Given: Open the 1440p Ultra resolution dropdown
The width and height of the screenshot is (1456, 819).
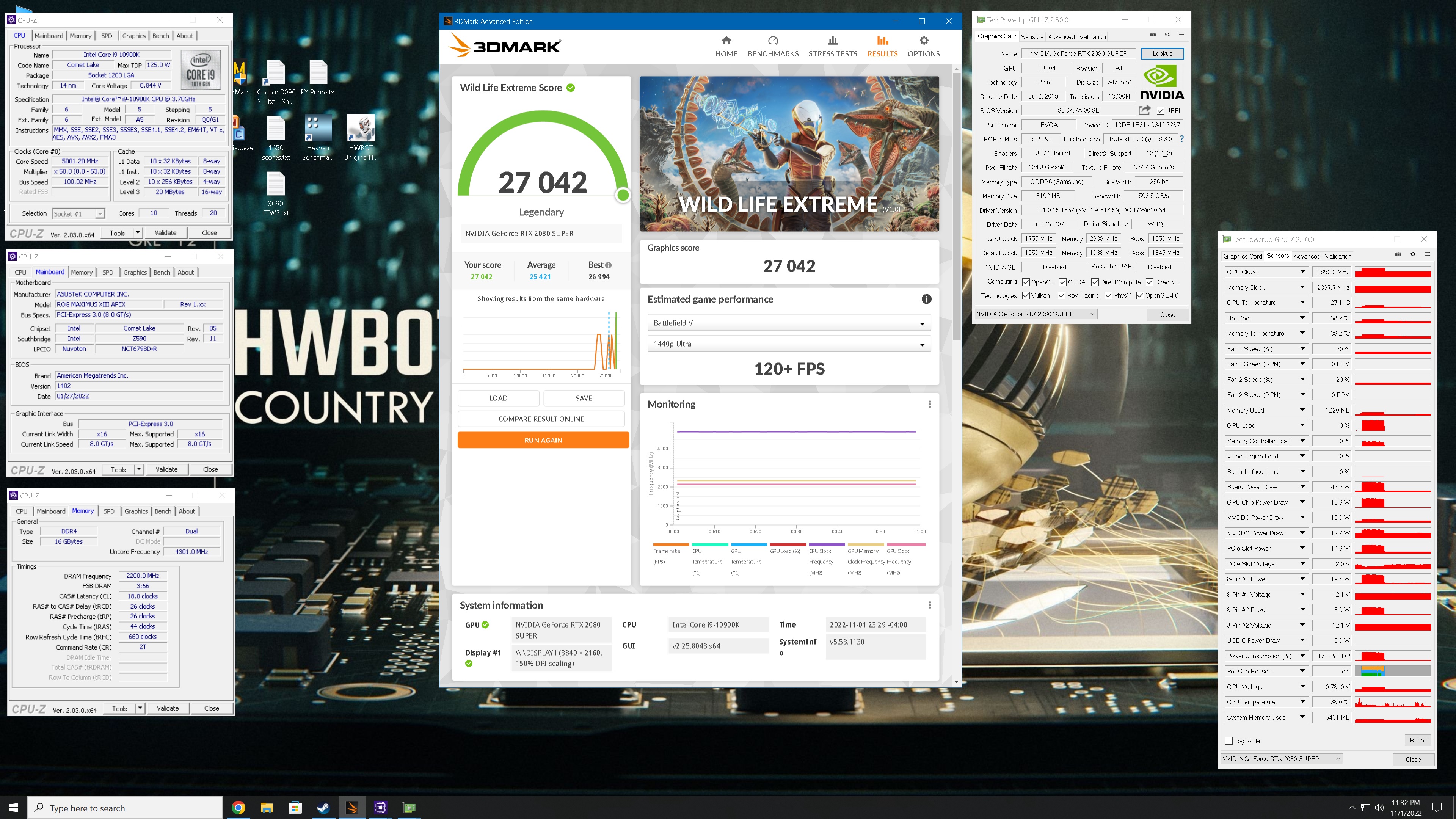Looking at the screenshot, I should tap(789, 344).
